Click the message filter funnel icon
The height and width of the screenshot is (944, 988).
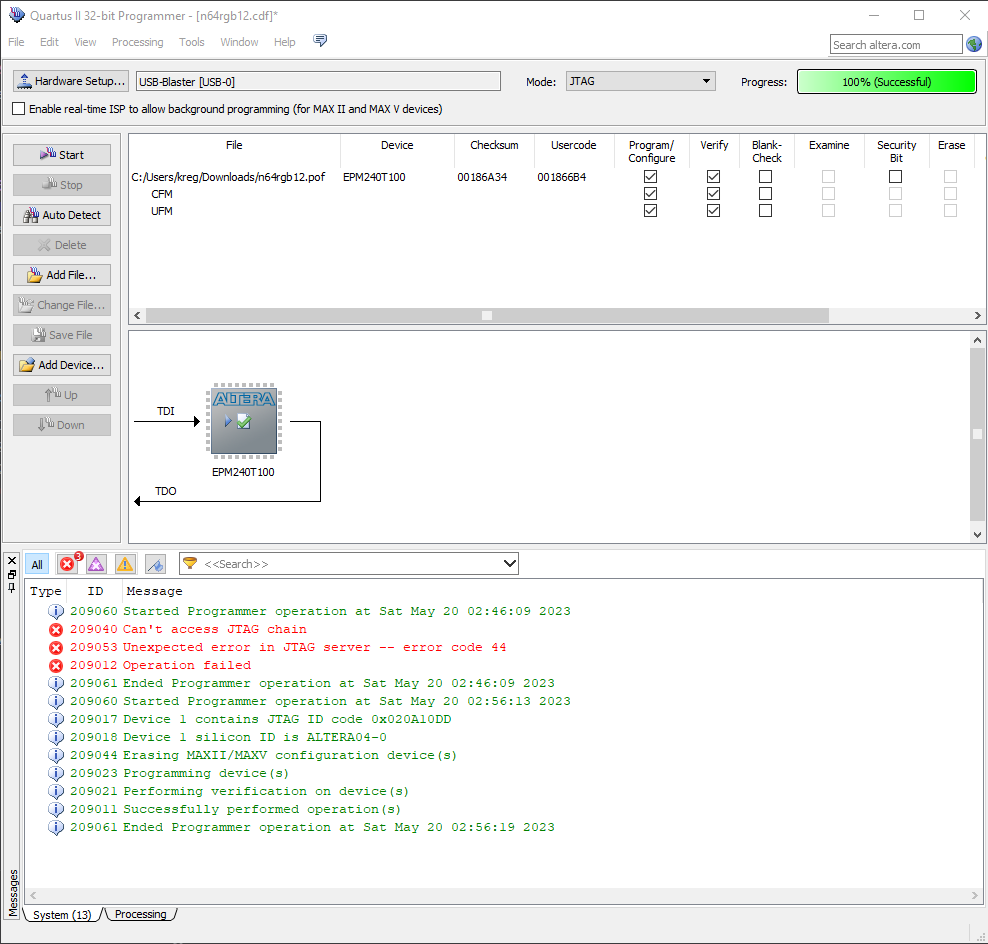click(x=190, y=563)
